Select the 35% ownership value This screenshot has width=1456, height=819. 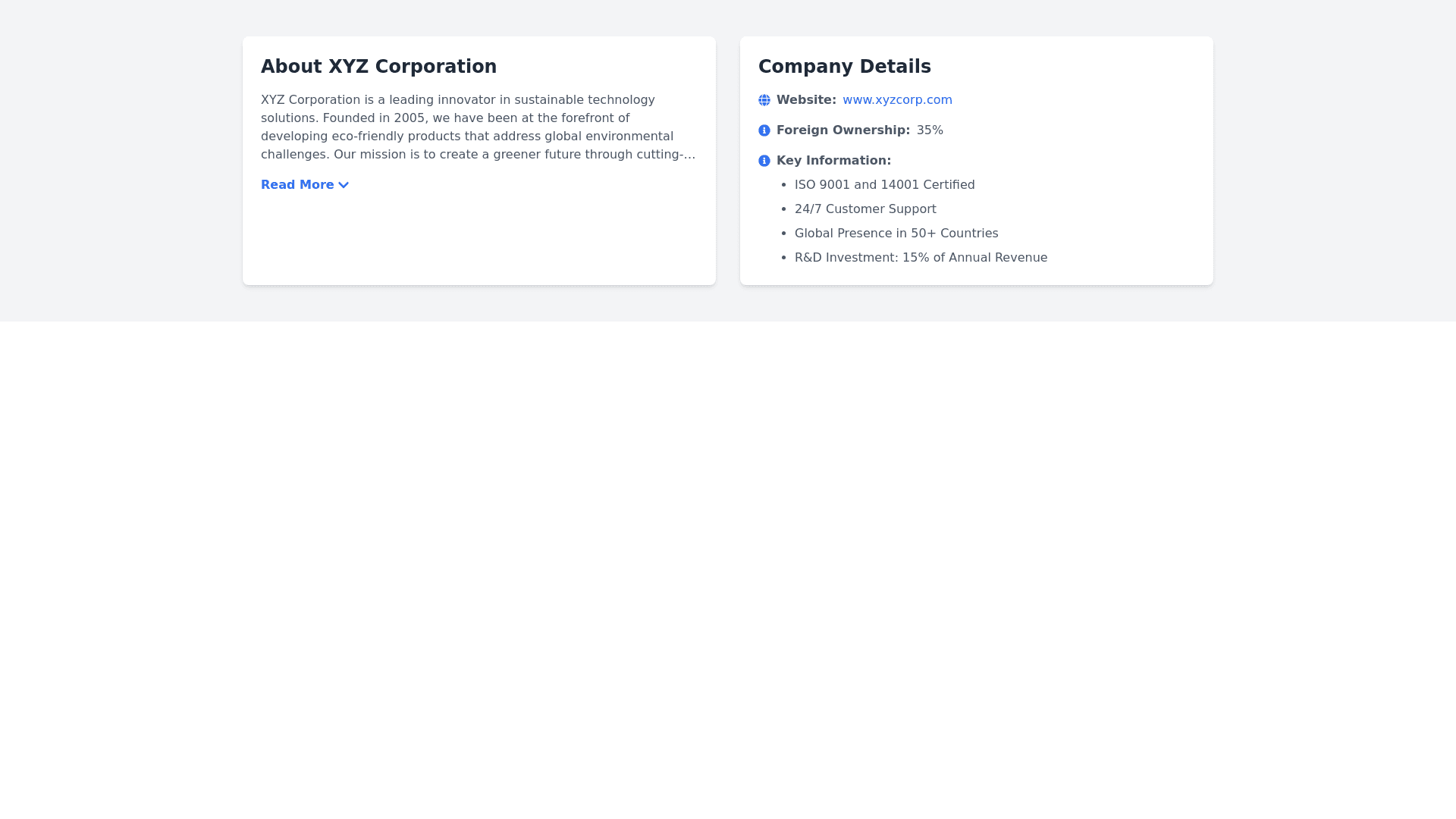pos(930,130)
